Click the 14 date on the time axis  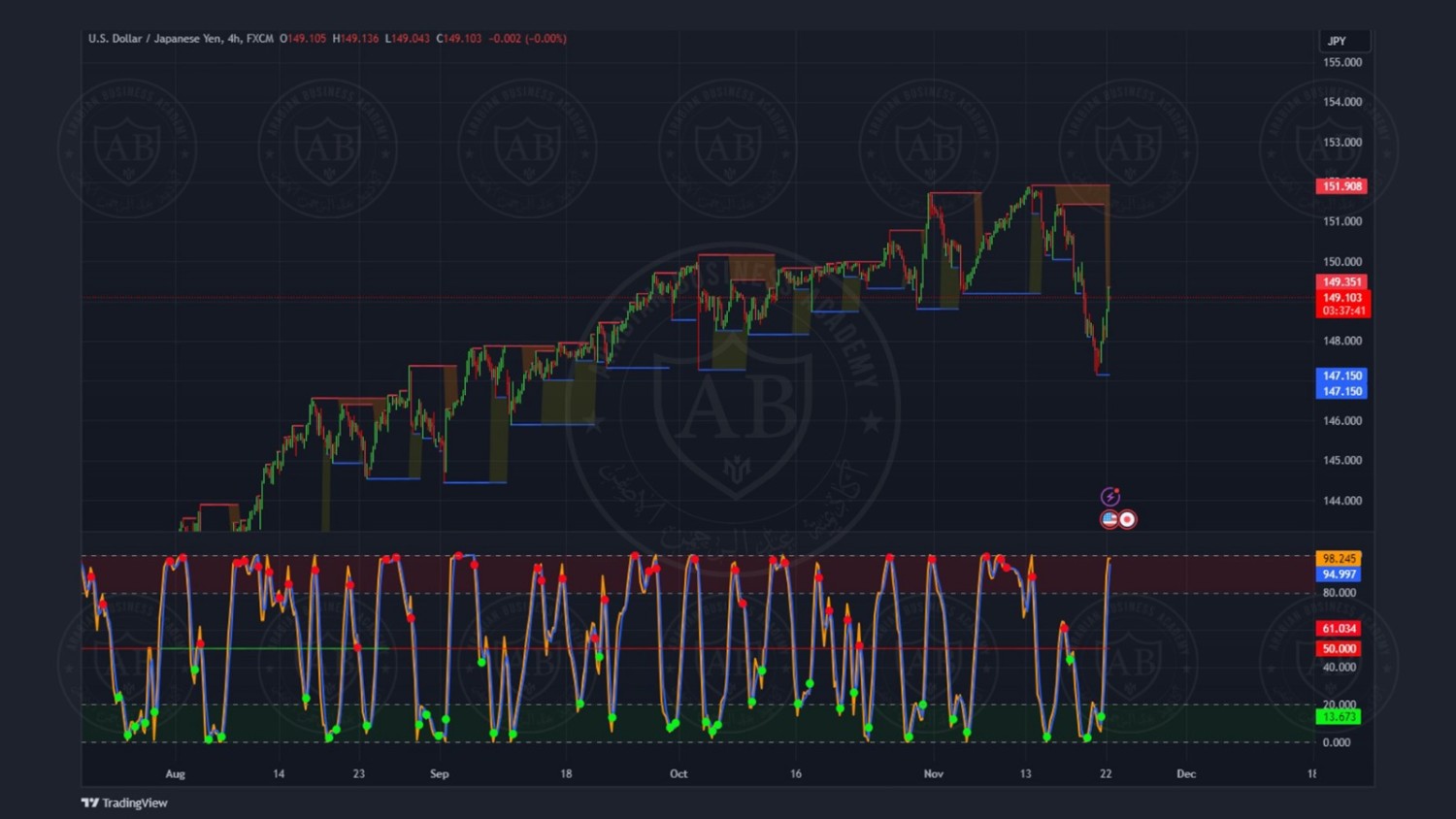pyautogui.click(x=279, y=774)
